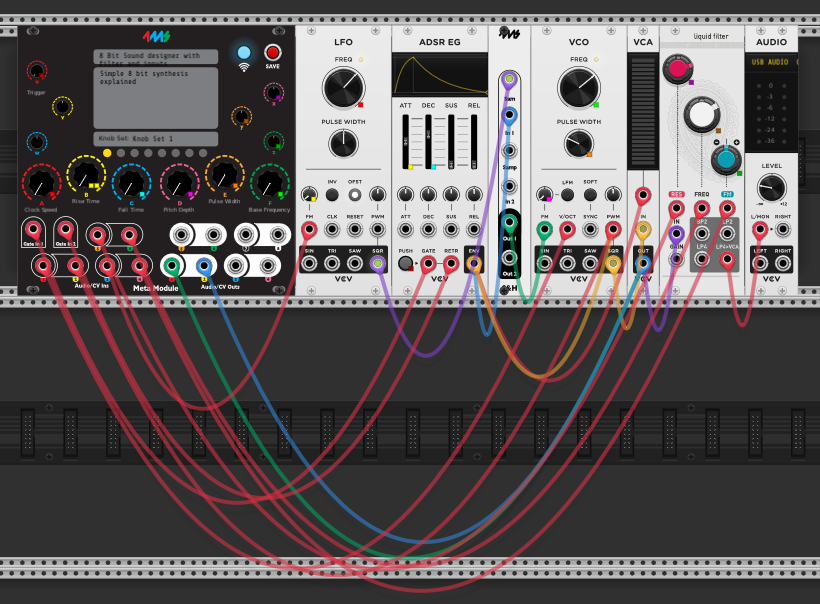Click the VCA level slider display

point(643,112)
